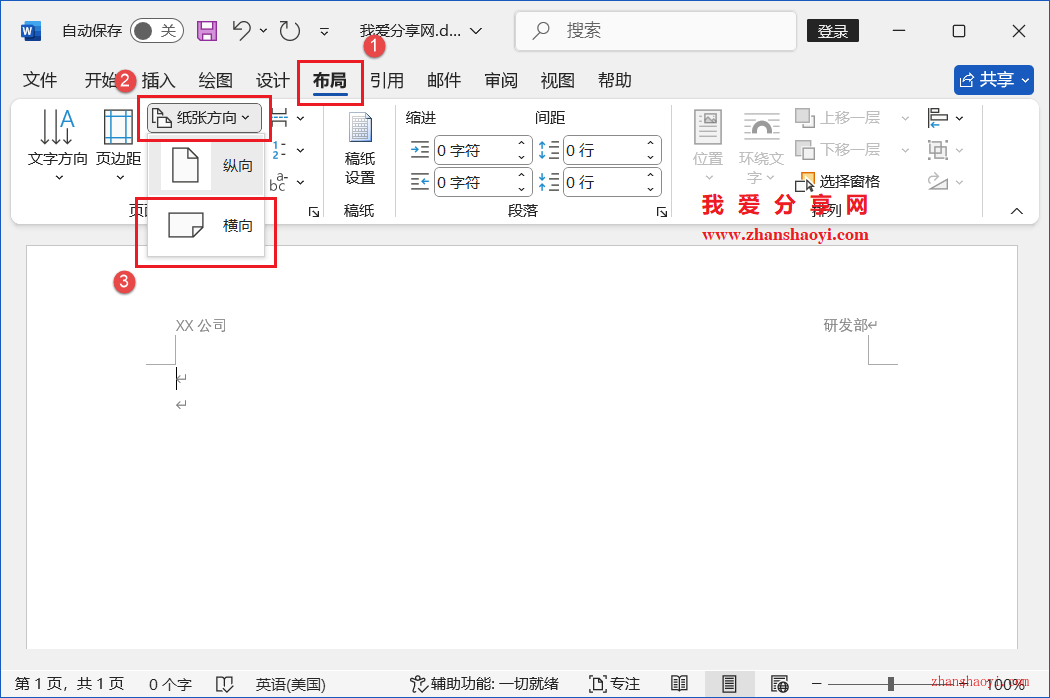The image size is (1050, 698).
Task: Switch to the 审阅 tab
Action: 501,80
